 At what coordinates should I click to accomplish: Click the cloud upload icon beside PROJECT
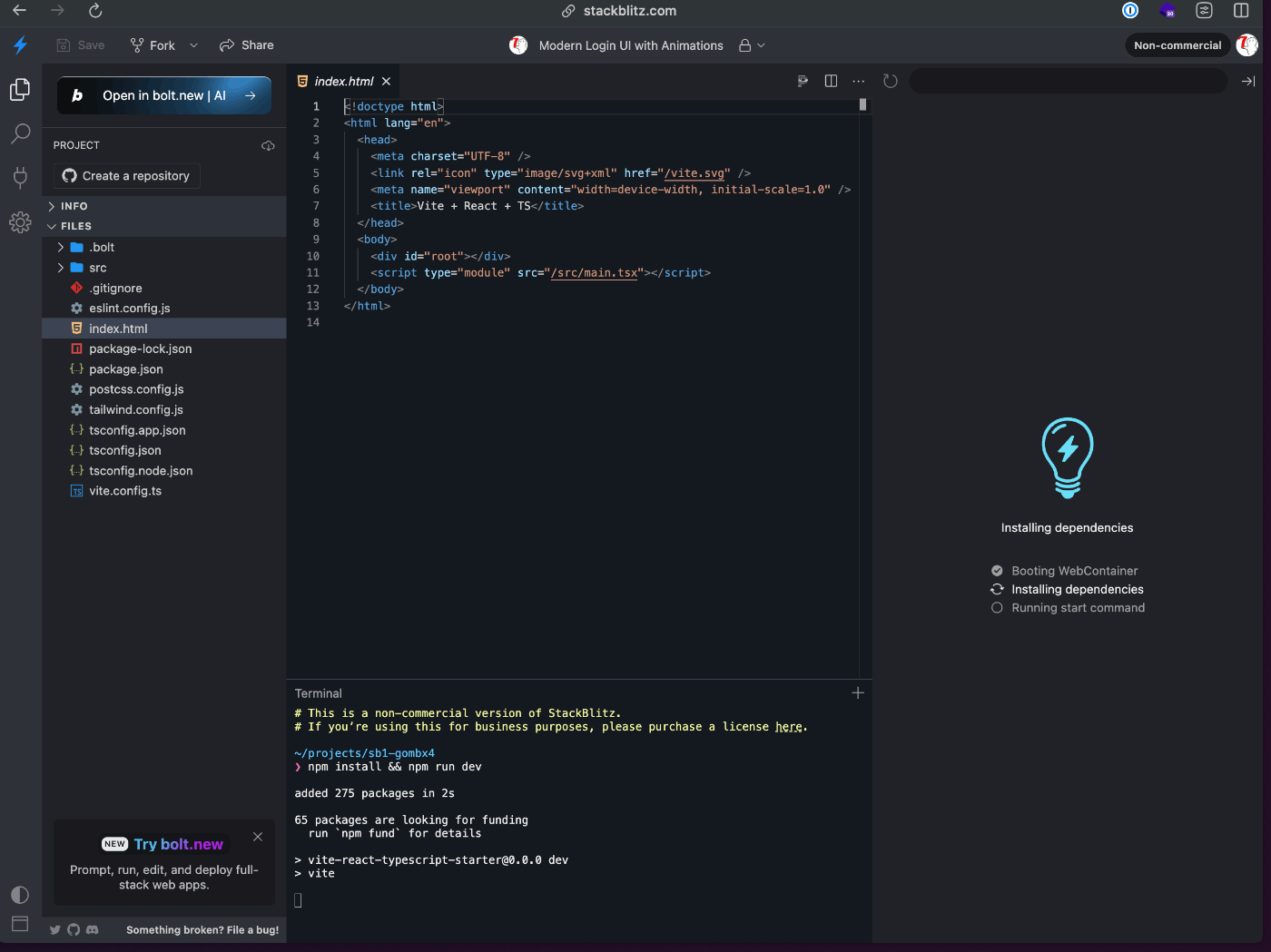tap(268, 145)
